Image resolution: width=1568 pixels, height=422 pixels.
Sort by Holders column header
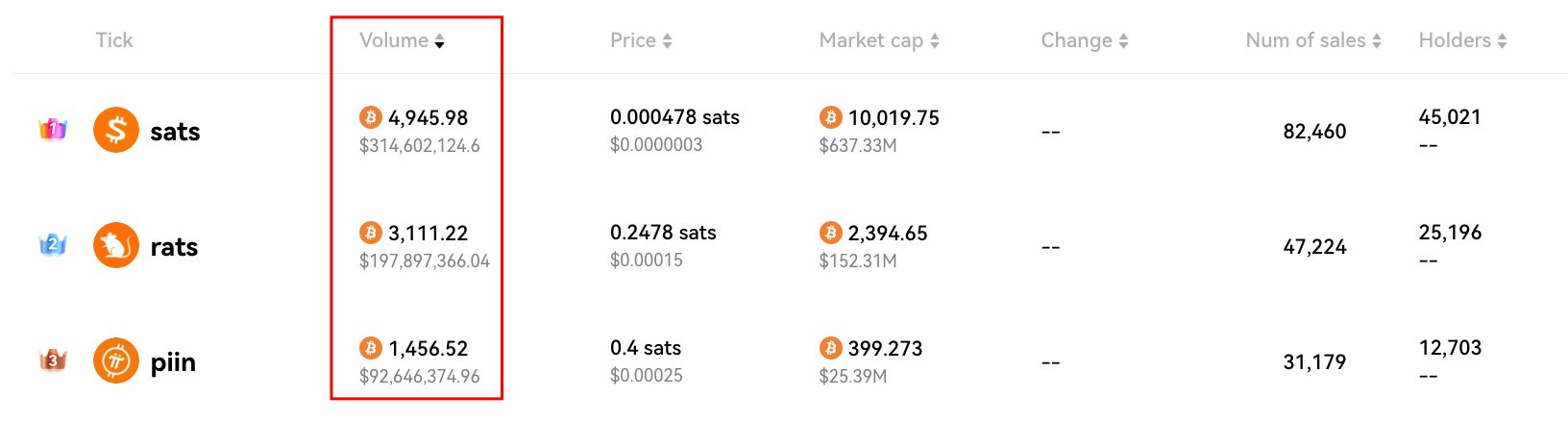1462,40
